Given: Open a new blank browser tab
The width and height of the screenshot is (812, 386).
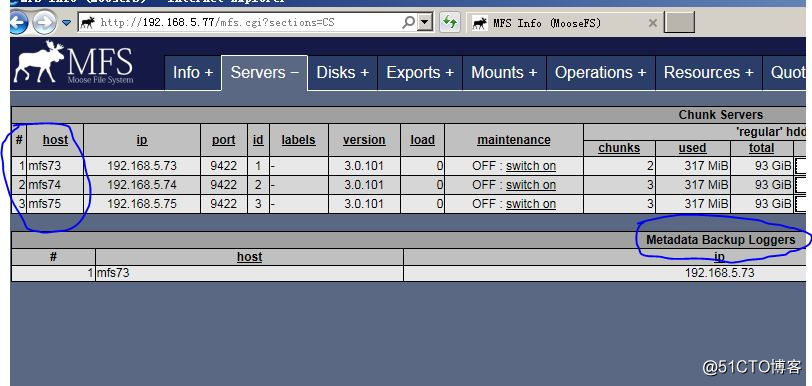Looking at the screenshot, I should [679, 23].
